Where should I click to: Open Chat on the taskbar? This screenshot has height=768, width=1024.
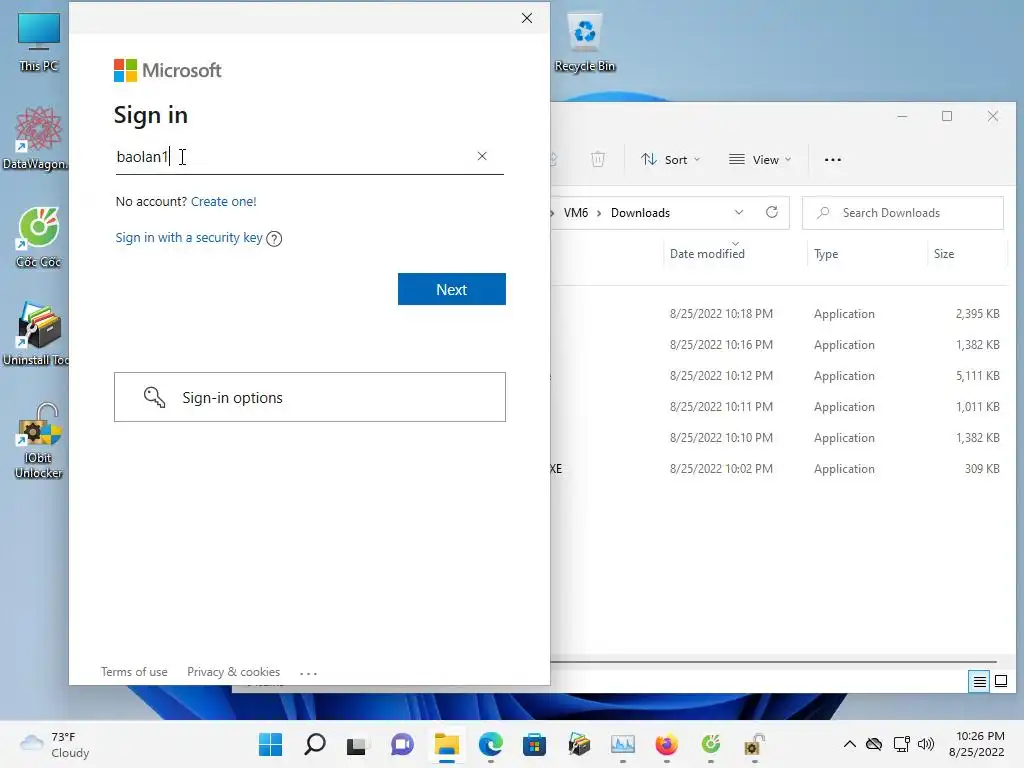(402, 744)
